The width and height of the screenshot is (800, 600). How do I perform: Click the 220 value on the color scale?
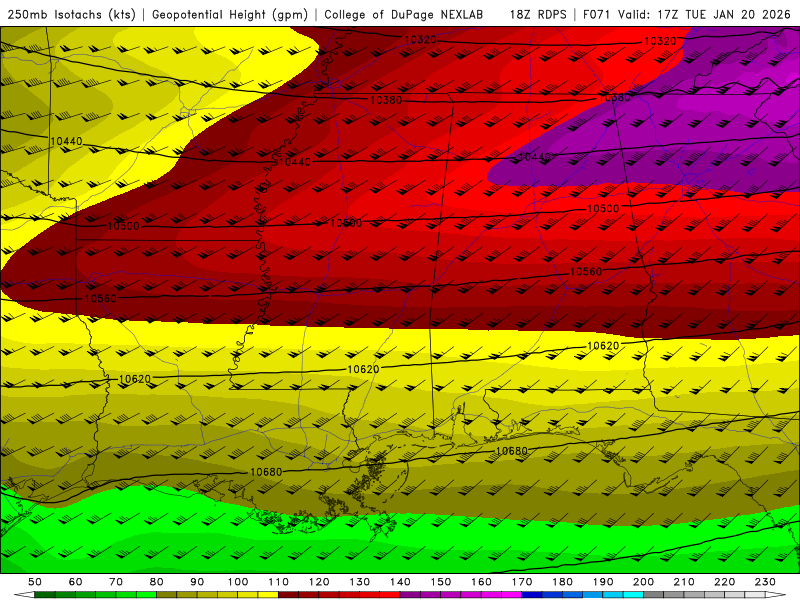724,582
